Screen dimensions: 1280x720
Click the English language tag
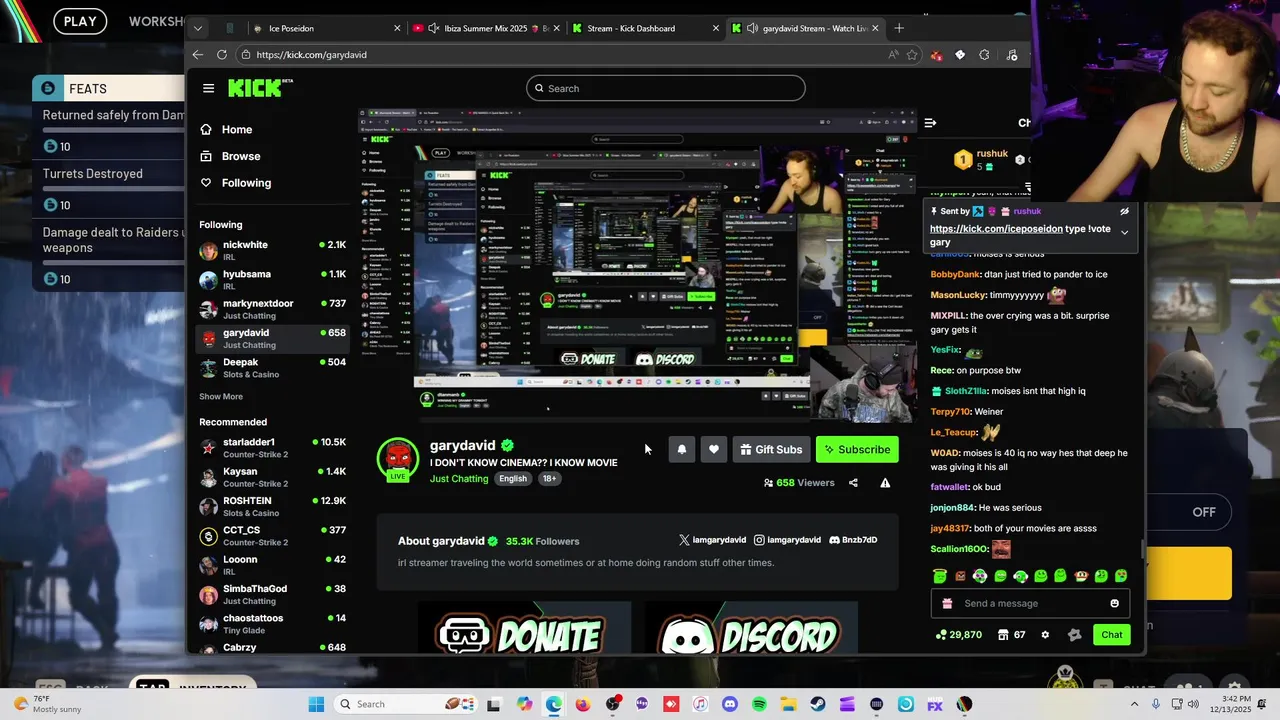point(513,479)
